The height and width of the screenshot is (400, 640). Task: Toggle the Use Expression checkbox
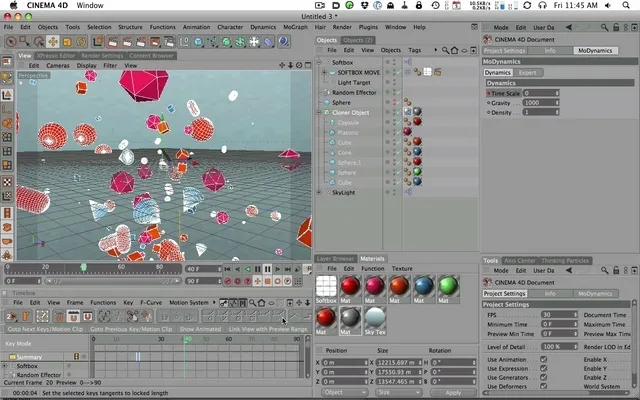(543, 368)
